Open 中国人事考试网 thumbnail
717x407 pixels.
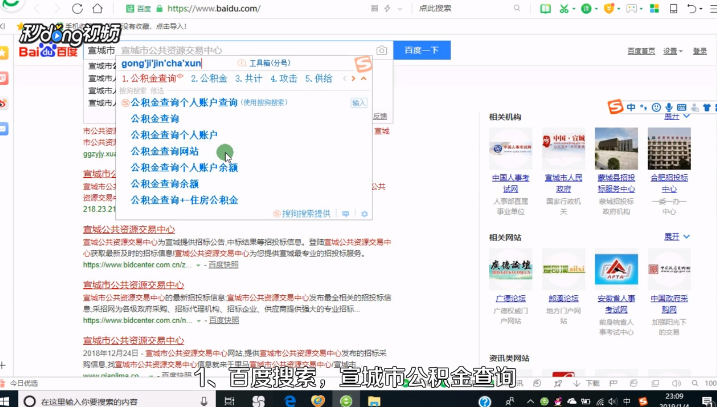point(511,149)
